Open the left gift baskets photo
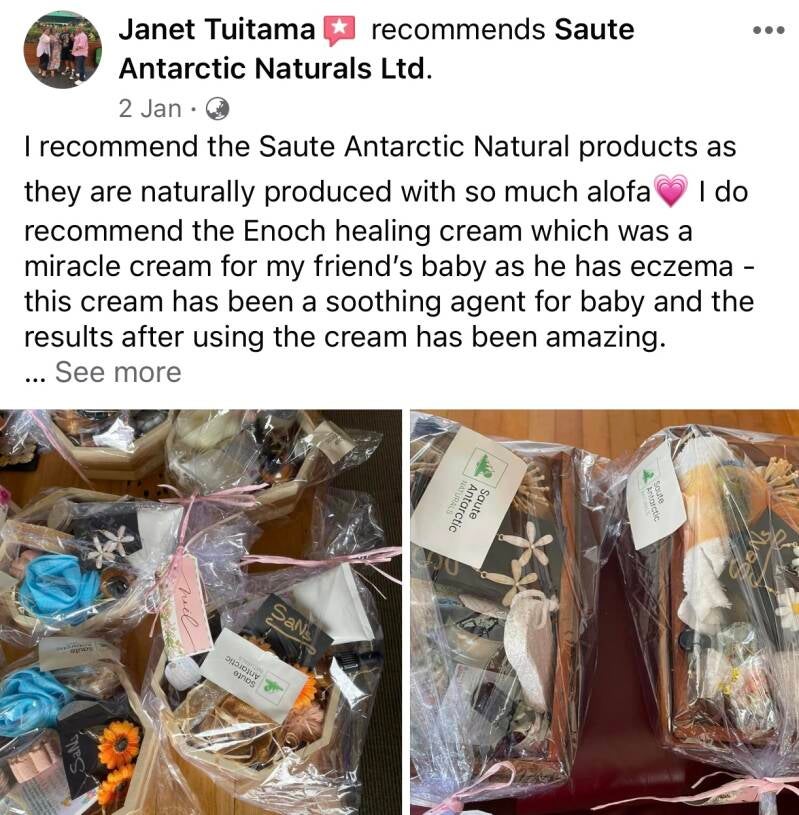The image size is (799, 815). (201, 612)
